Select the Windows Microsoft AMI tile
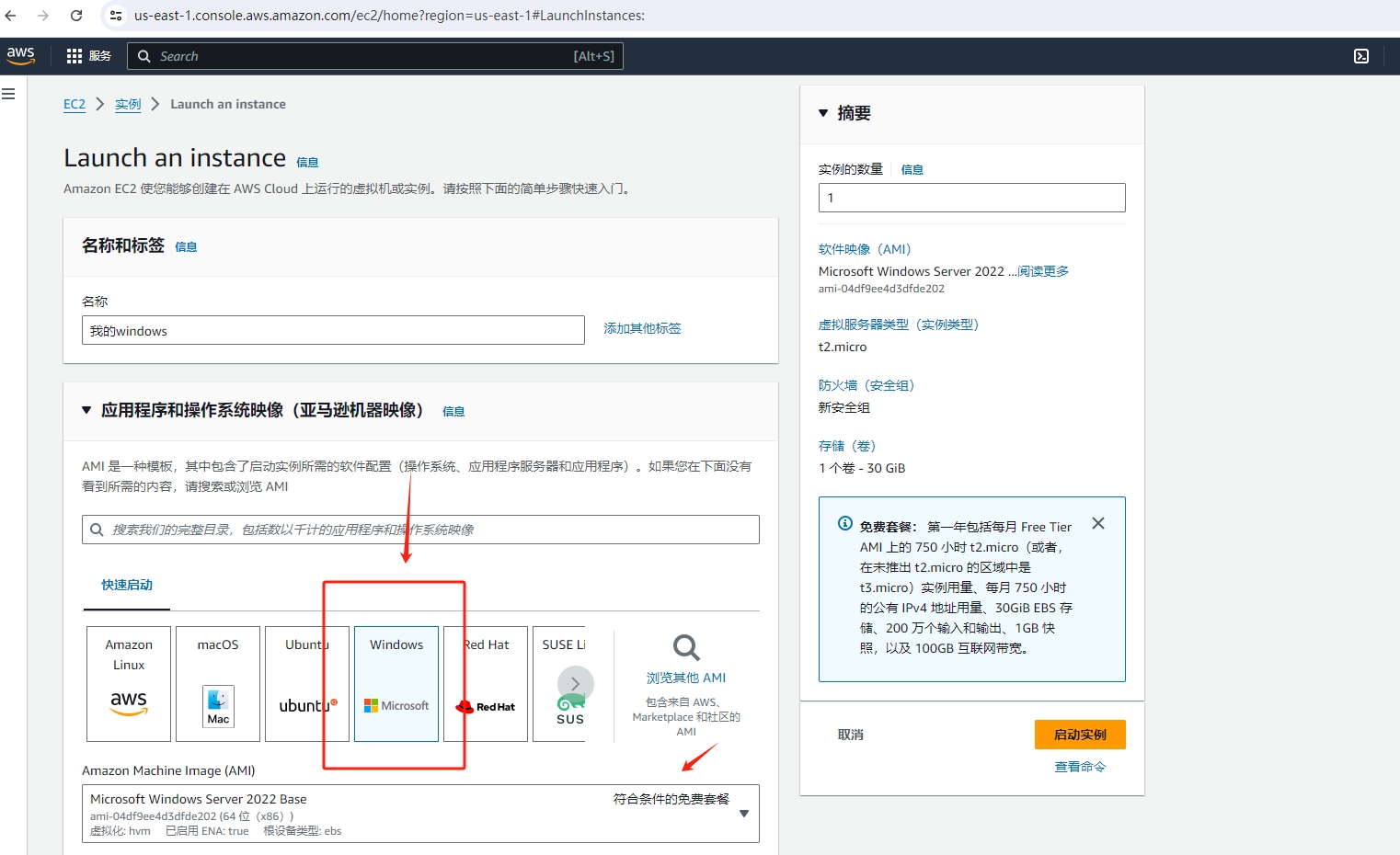 tap(396, 684)
